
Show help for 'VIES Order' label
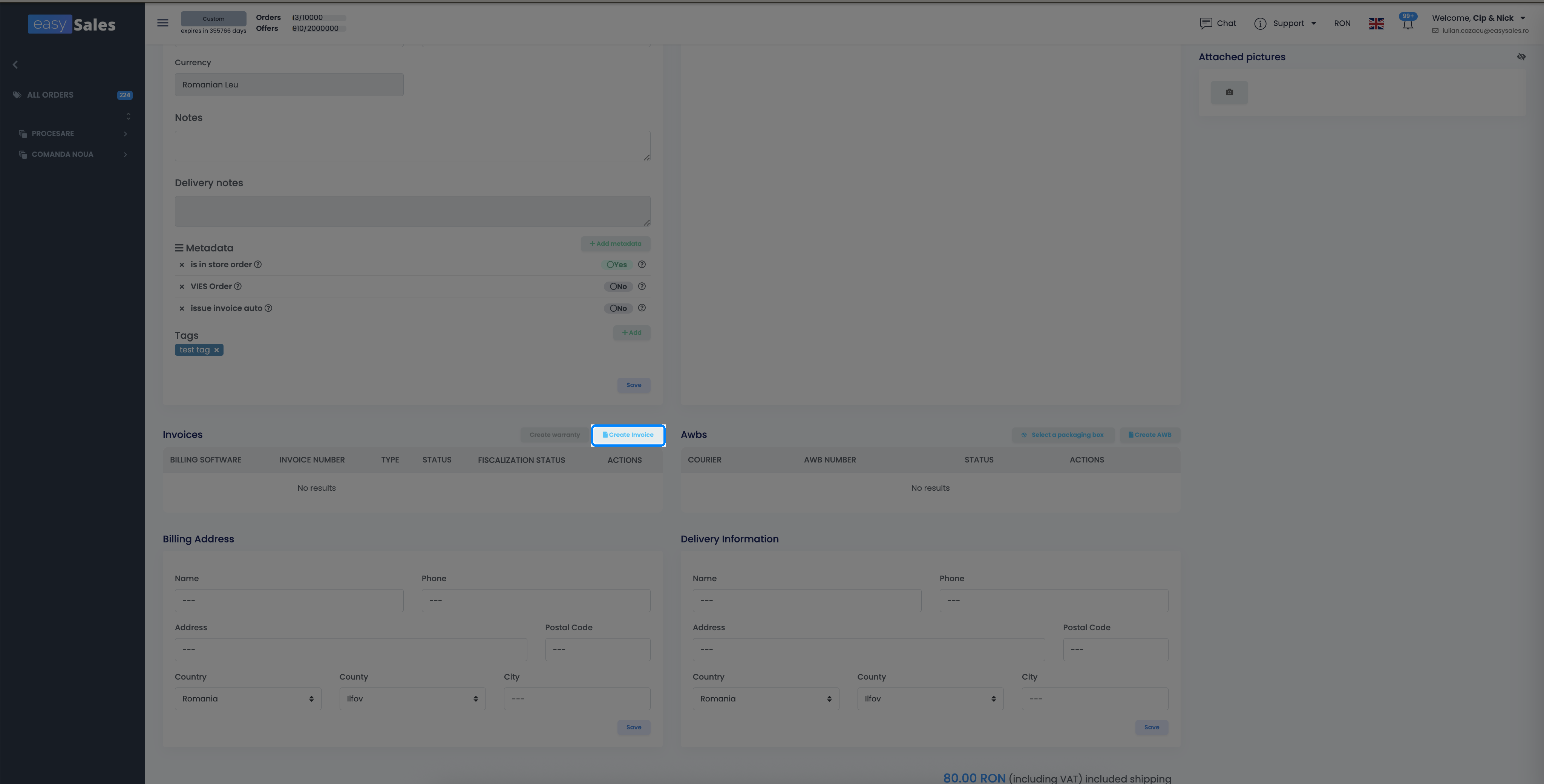click(237, 286)
